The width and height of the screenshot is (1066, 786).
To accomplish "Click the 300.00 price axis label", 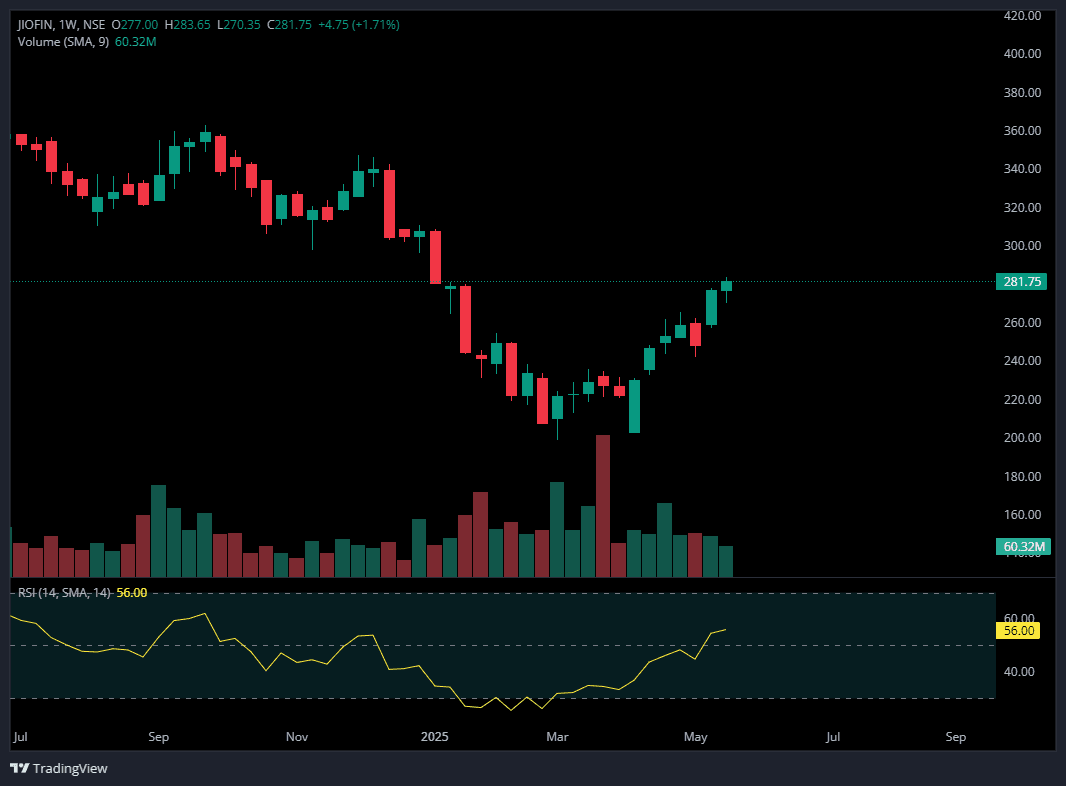I will coord(1022,245).
